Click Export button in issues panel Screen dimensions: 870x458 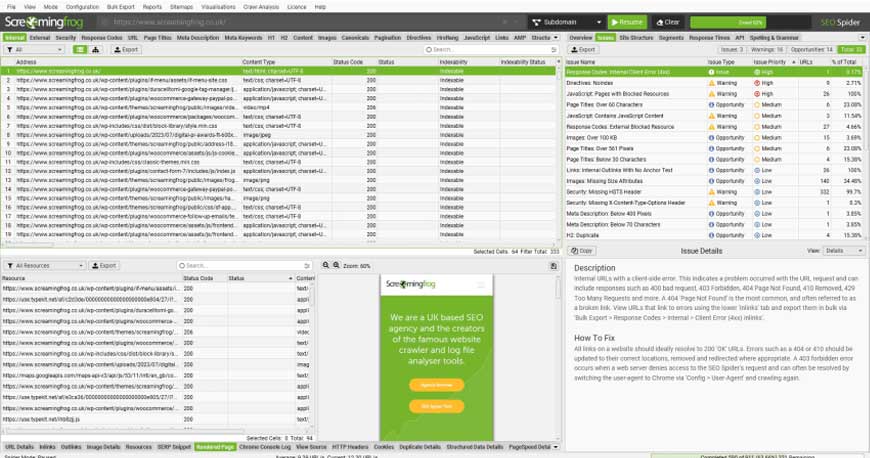click(583, 49)
